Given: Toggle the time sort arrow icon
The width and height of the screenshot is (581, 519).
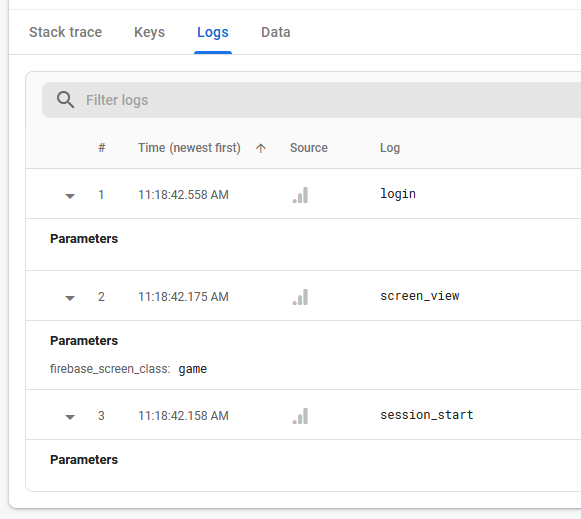Looking at the screenshot, I should coord(261,148).
